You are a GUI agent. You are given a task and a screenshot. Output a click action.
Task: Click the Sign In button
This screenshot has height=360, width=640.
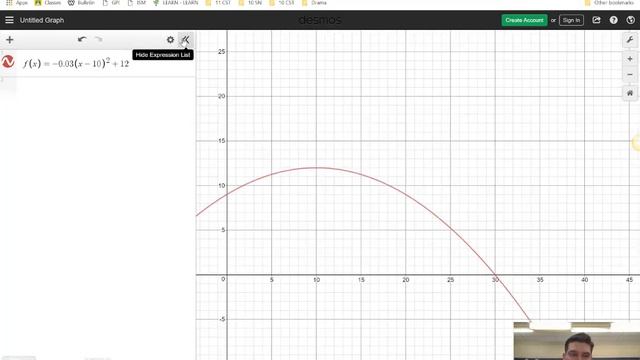(x=571, y=20)
